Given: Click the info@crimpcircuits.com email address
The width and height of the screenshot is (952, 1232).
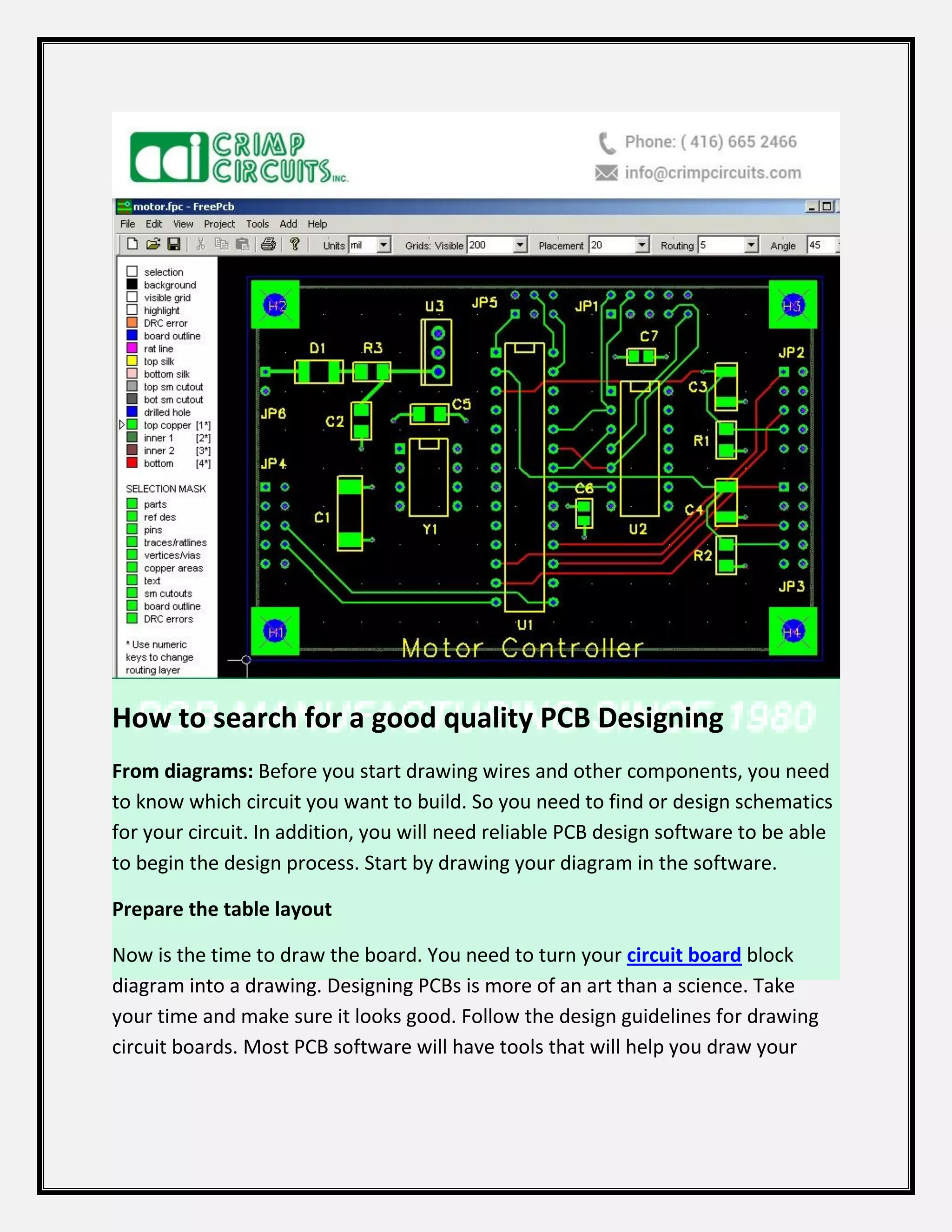Looking at the screenshot, I should [x=713, y=172].
